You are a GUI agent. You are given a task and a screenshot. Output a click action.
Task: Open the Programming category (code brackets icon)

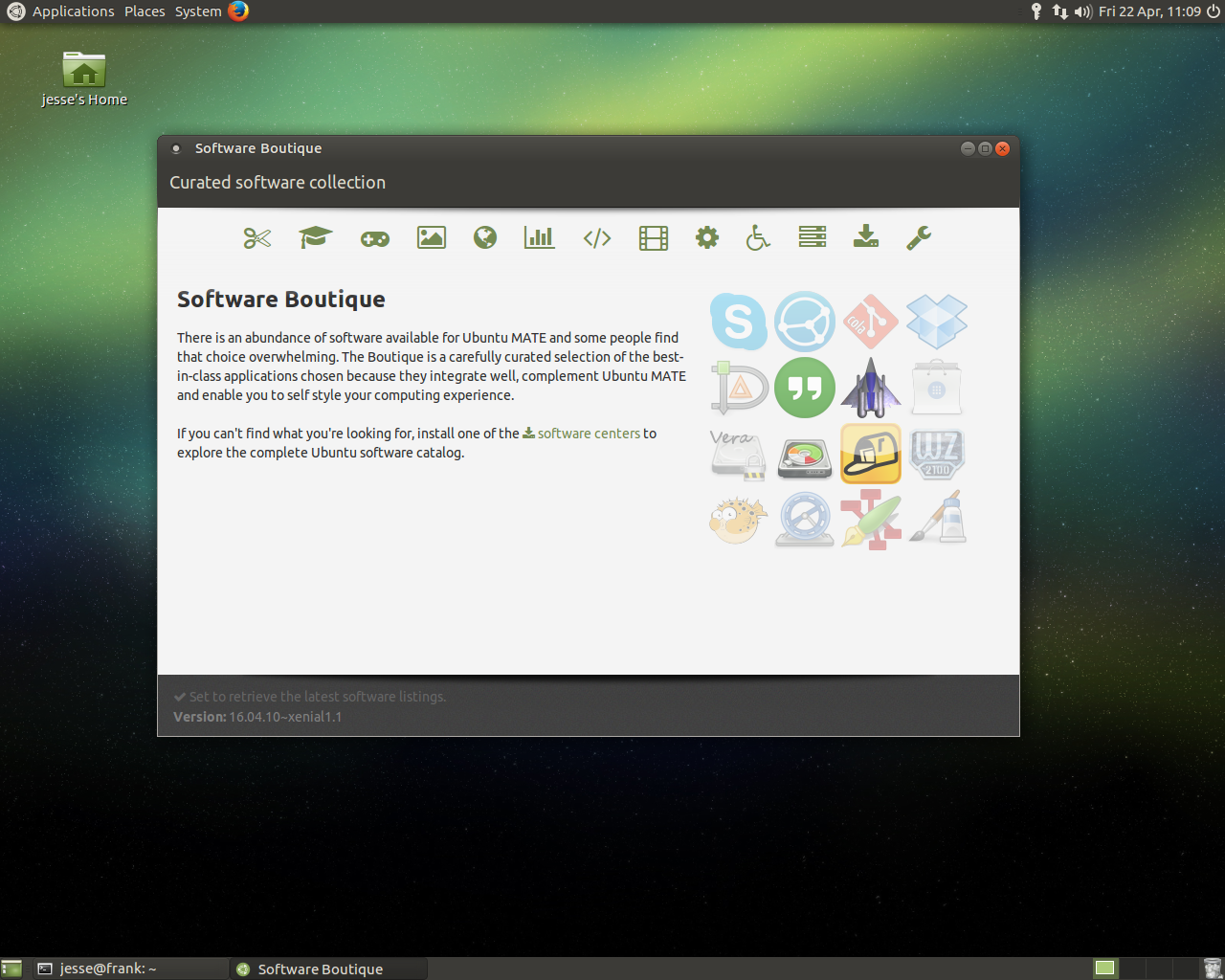(x=597, y=238)
